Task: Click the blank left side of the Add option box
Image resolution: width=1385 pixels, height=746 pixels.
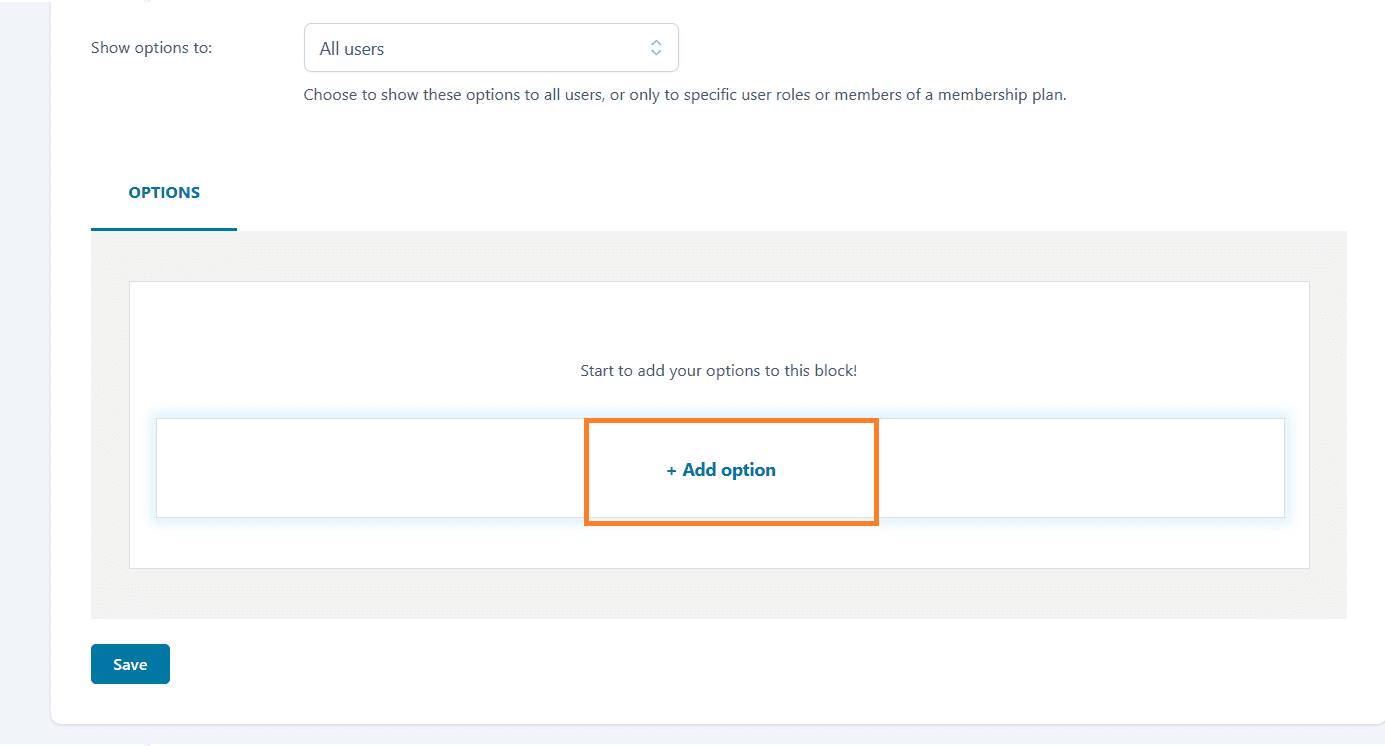Action: coord(370,468)
